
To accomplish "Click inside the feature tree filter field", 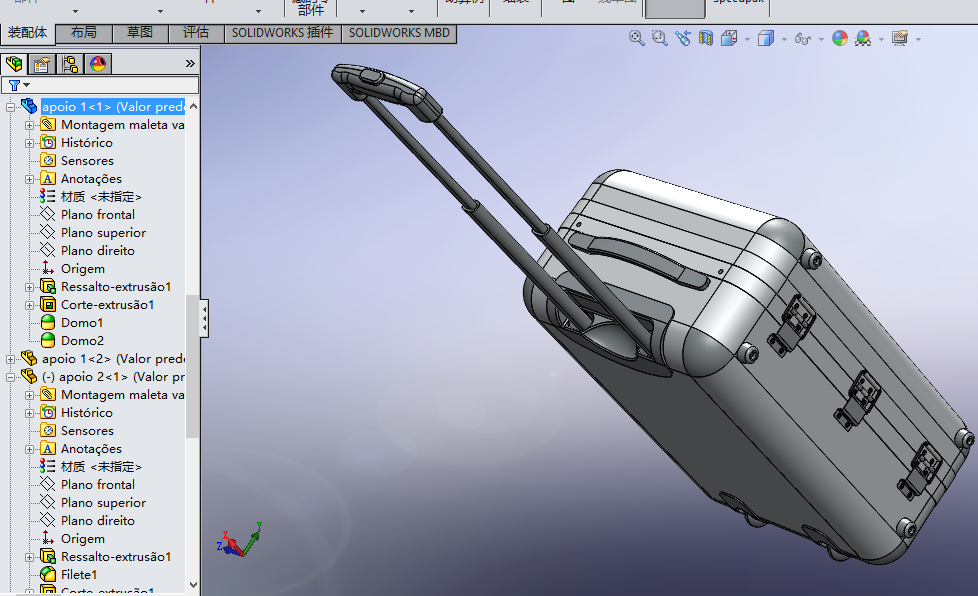I will (100, 85).
